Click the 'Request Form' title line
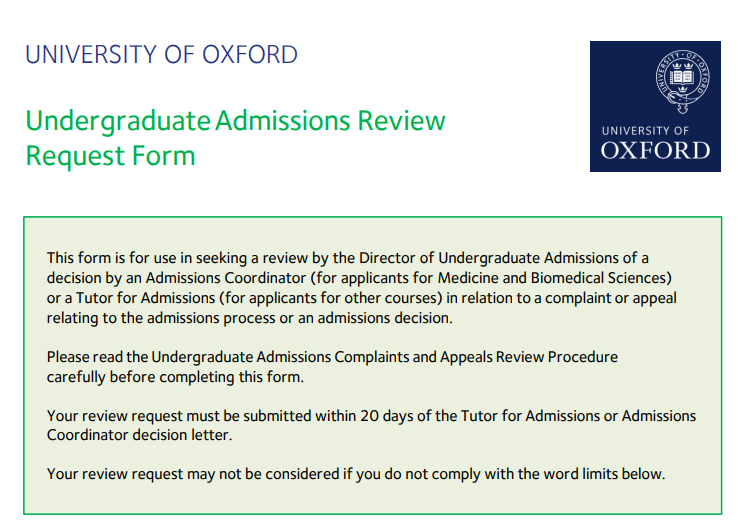The width and height of the screenshot is (738, 520). click(x=110, y=156)
